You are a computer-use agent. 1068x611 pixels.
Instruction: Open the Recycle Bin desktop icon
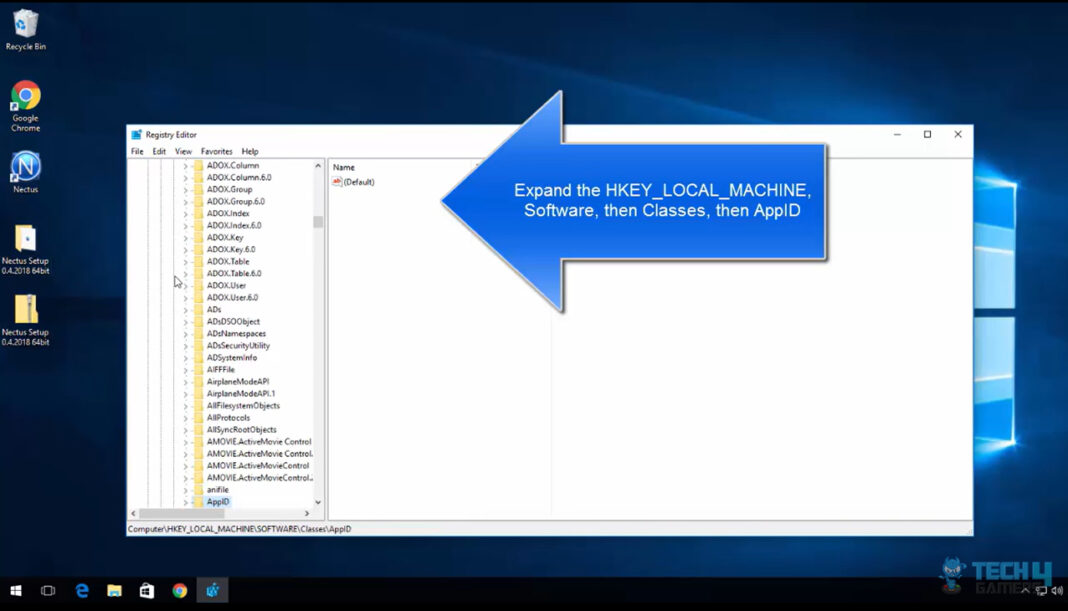click(25, 29)
